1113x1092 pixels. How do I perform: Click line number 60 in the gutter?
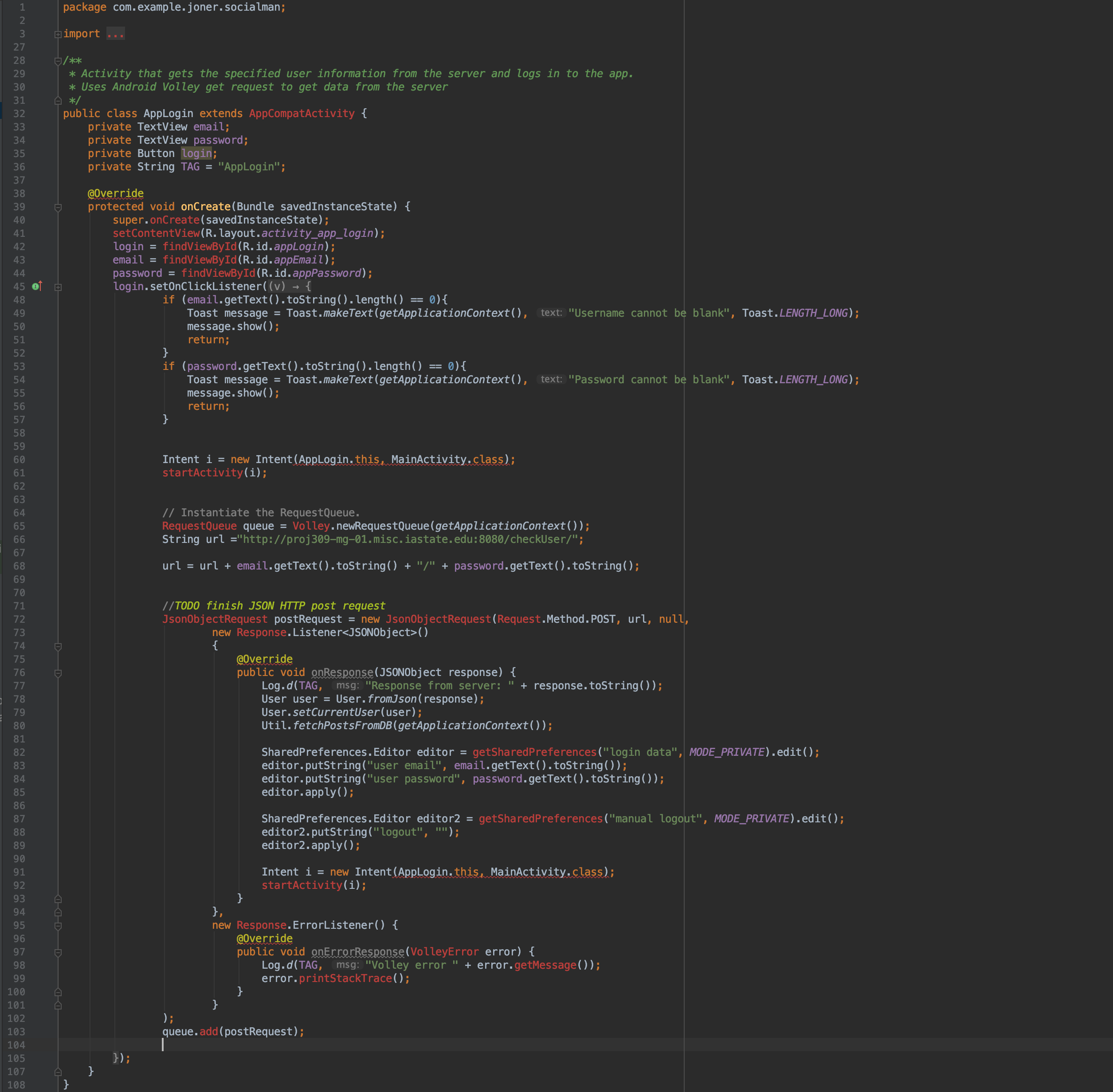coord(20,460)
